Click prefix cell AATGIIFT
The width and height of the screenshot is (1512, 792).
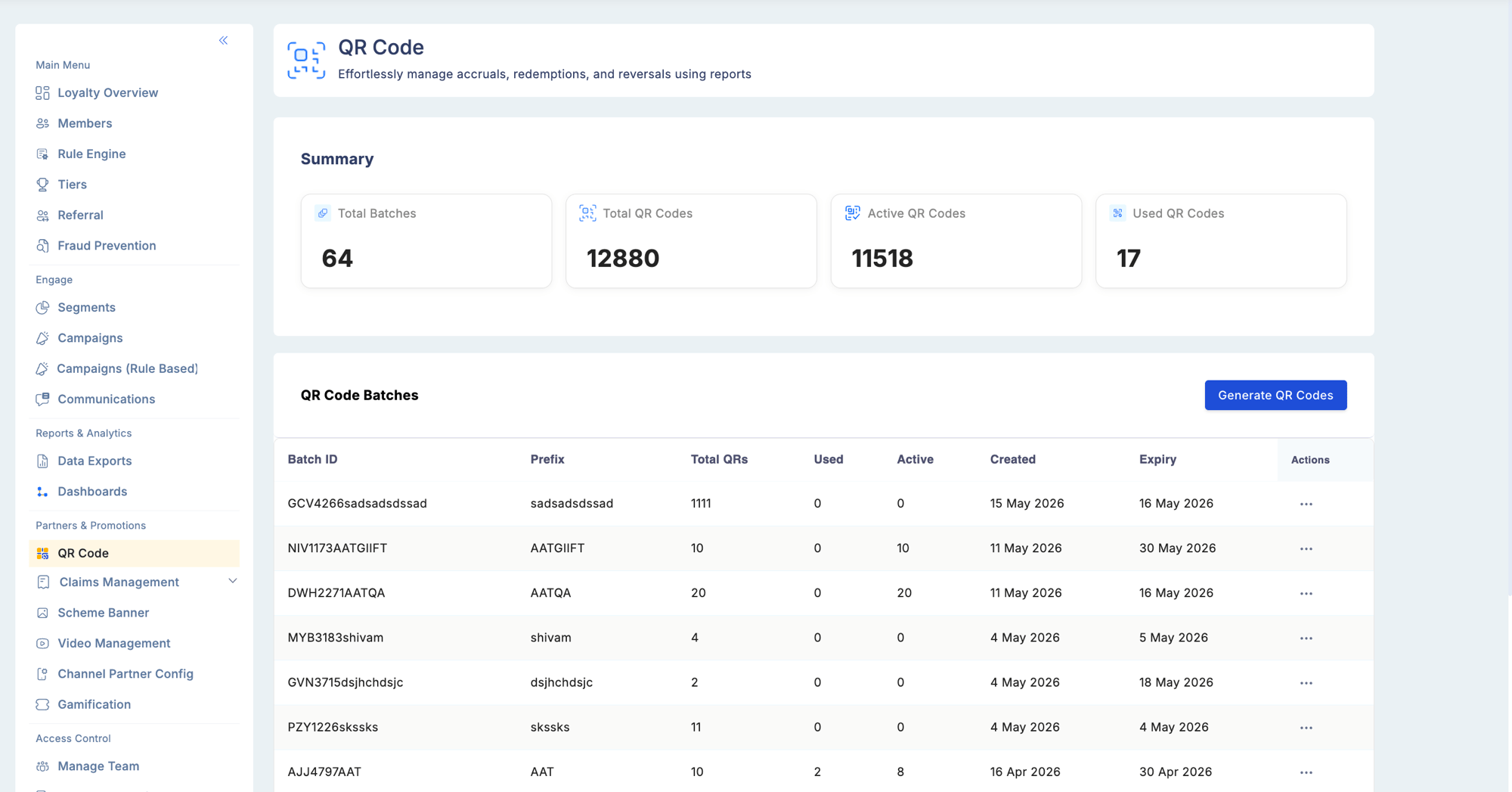point(557,548)
